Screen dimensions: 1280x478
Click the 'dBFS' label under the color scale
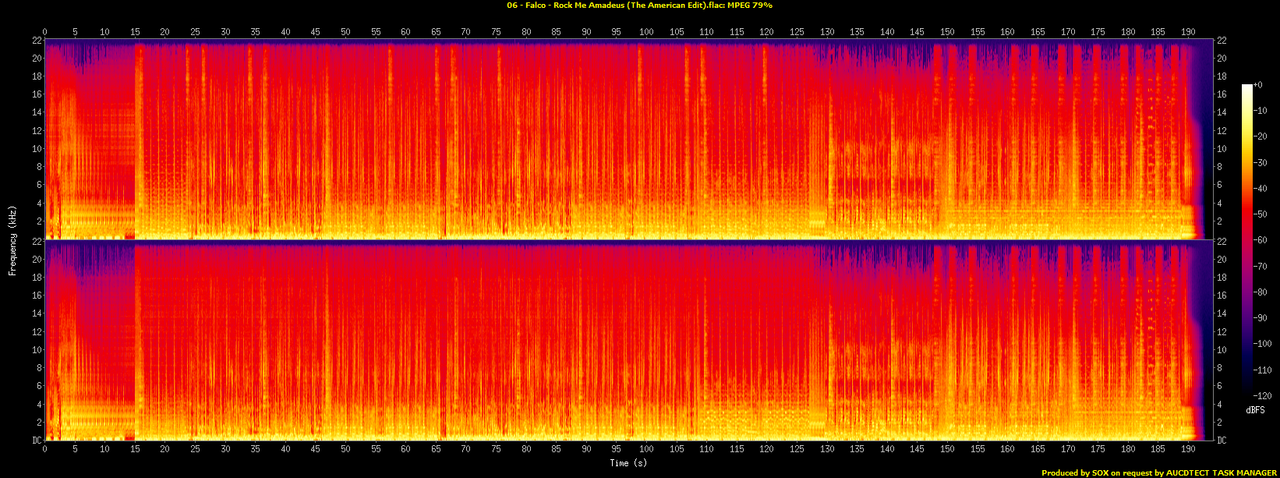tap(1256, 411)
